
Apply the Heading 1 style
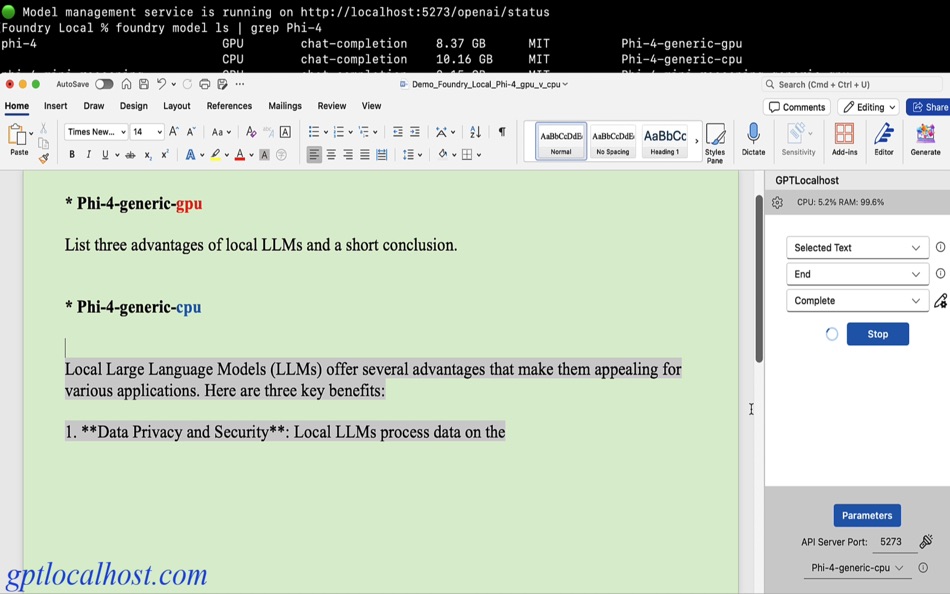pos(665,141)
